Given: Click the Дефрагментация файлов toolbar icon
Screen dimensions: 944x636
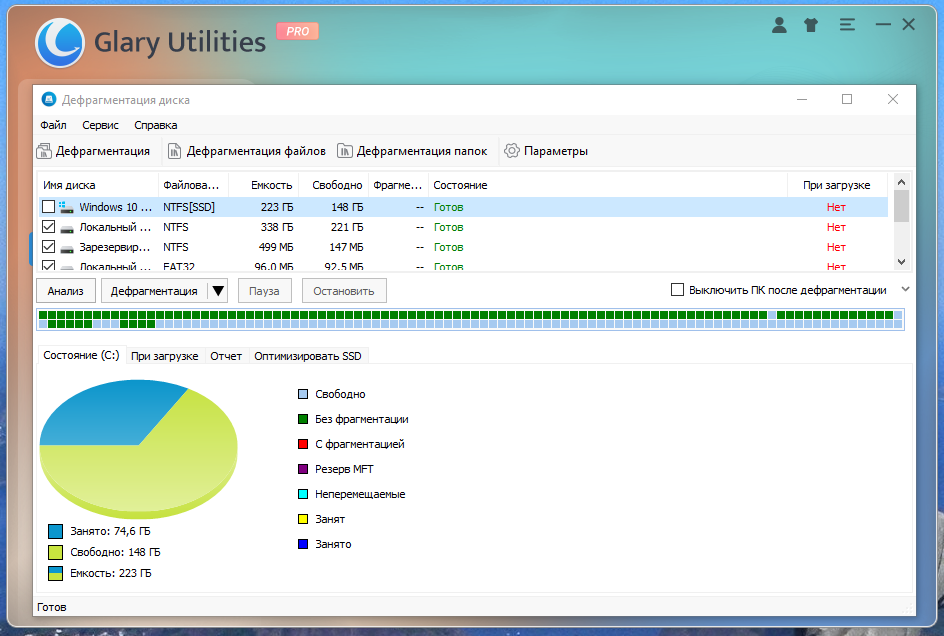Looking at the screenshot, I should coord(174,151).
